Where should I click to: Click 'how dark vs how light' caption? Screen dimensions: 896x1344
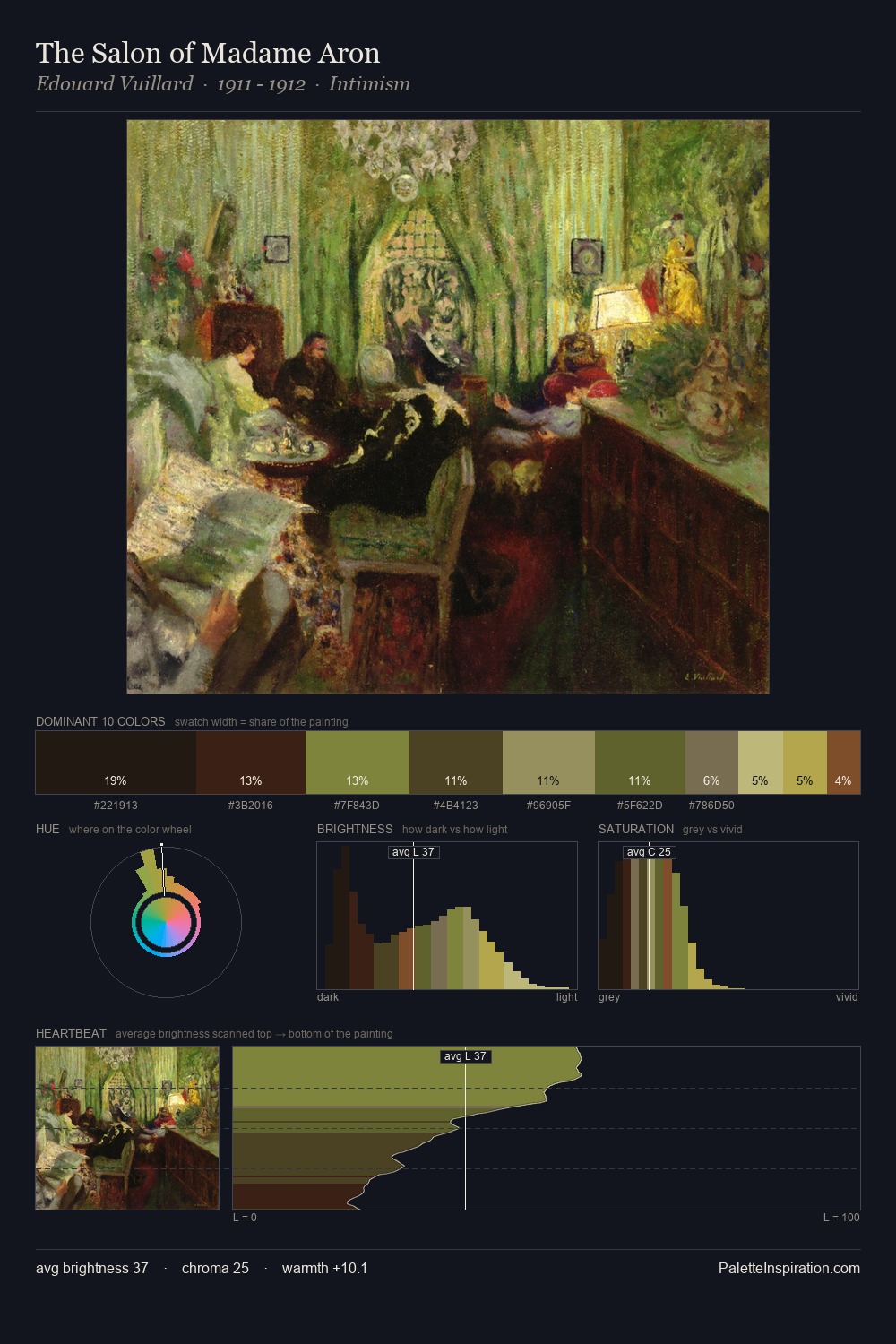pyautogui.click(x=454, y=829)
